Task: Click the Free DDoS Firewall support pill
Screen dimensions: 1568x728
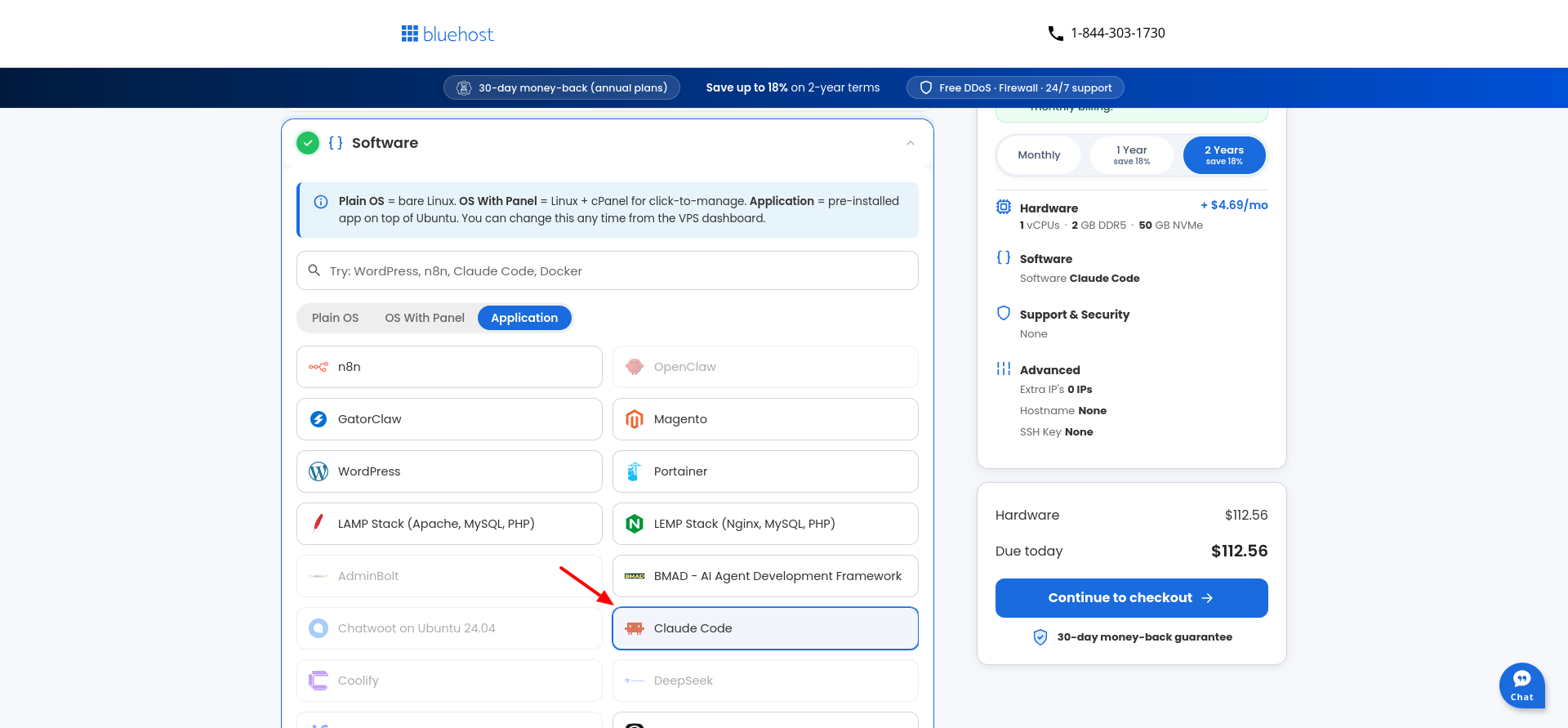Action: 1015,87
